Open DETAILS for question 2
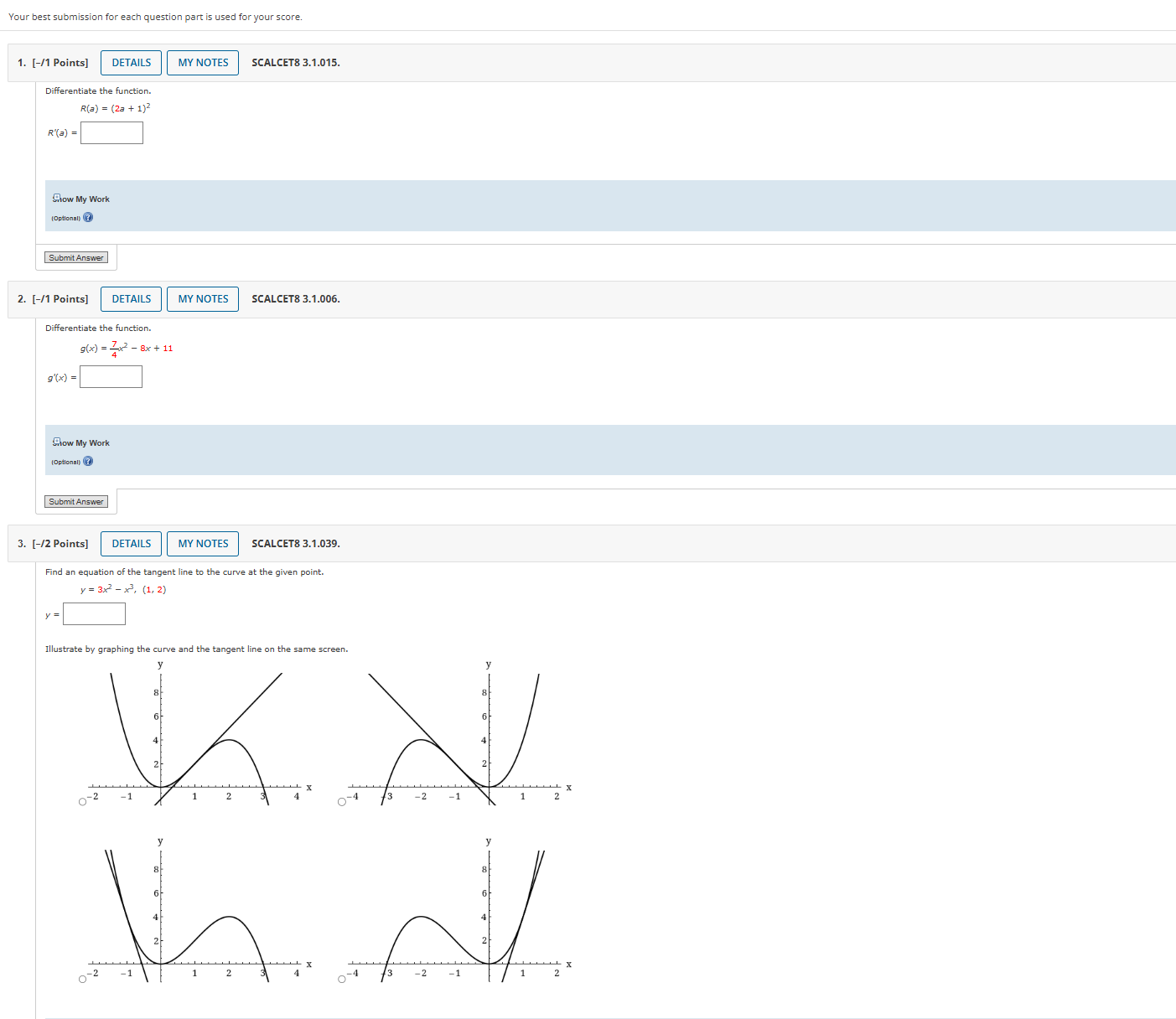This screenshot has width=1176, height=1019. click(x=132, y=299)
